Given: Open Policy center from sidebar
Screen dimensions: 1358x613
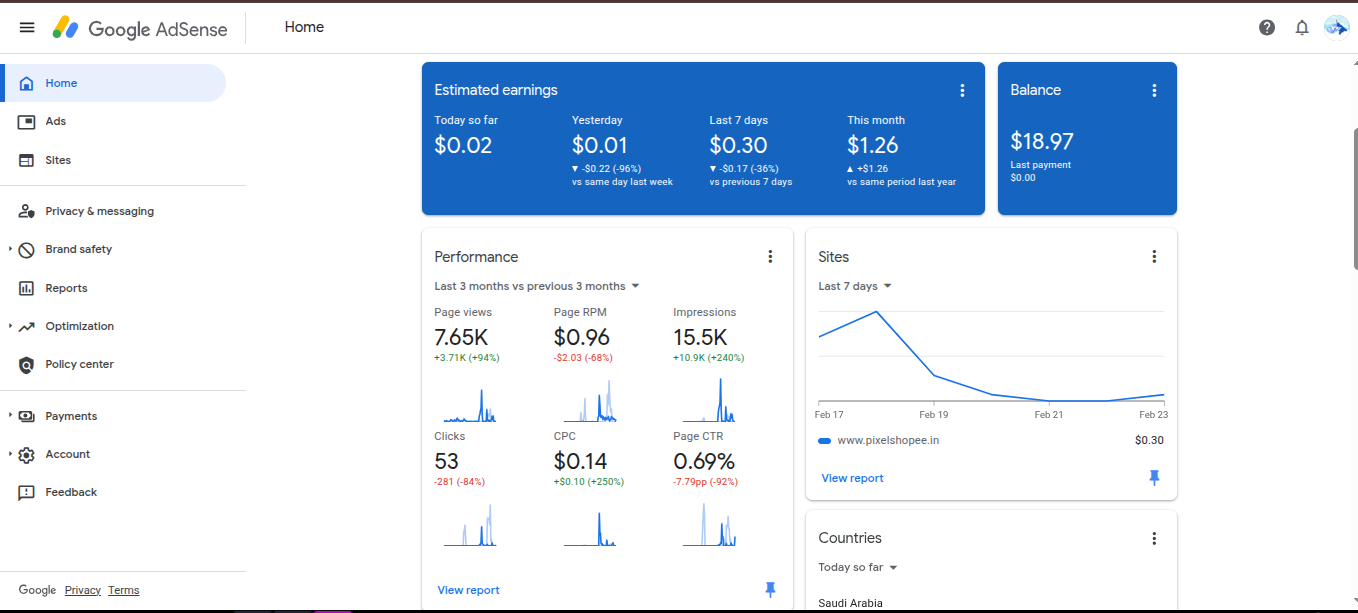Looking at the screenshot, I should point(79,364).
